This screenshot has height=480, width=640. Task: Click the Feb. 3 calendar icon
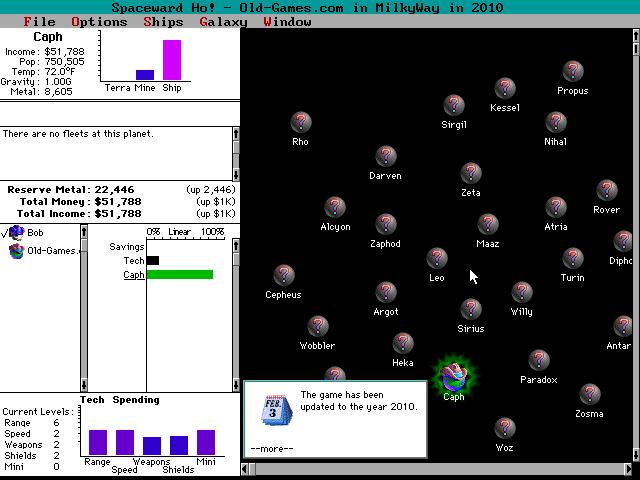[276, 410]
